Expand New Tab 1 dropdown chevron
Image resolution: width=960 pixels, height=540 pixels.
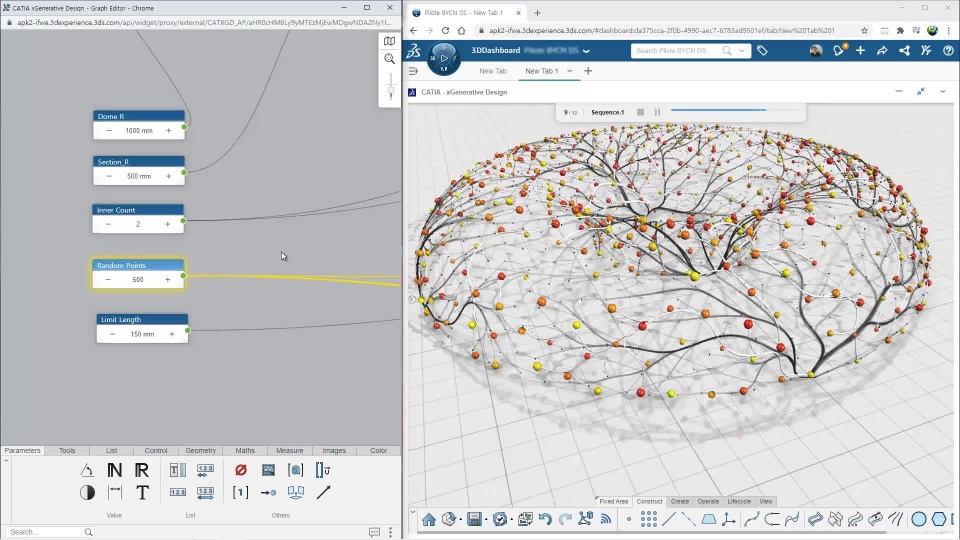click(569, 71)
